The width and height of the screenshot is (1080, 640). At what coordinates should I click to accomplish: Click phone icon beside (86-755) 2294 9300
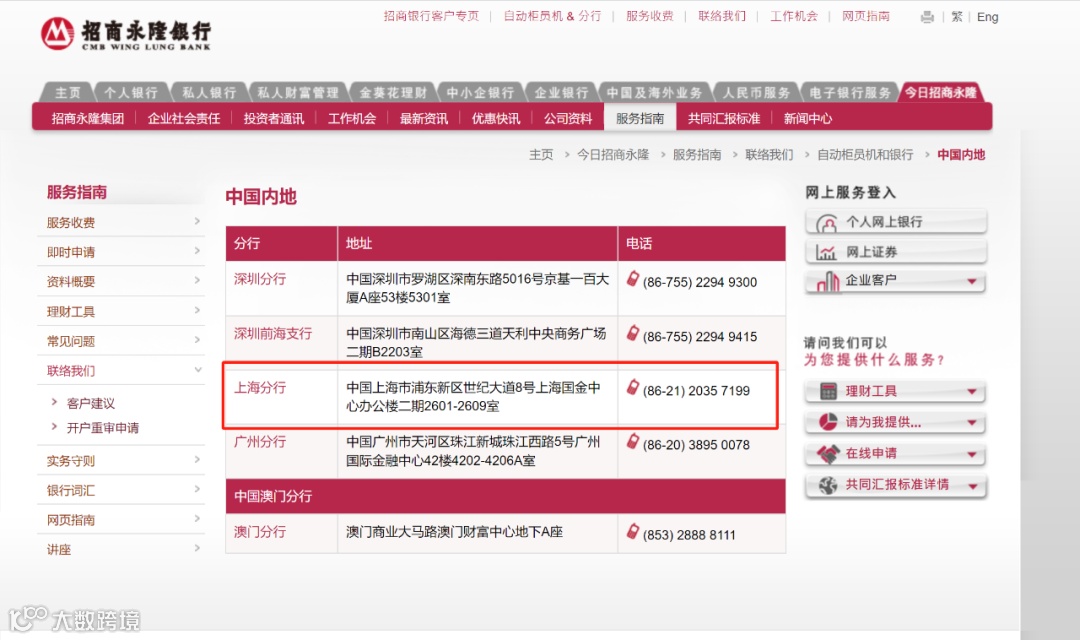pos(632,279)
